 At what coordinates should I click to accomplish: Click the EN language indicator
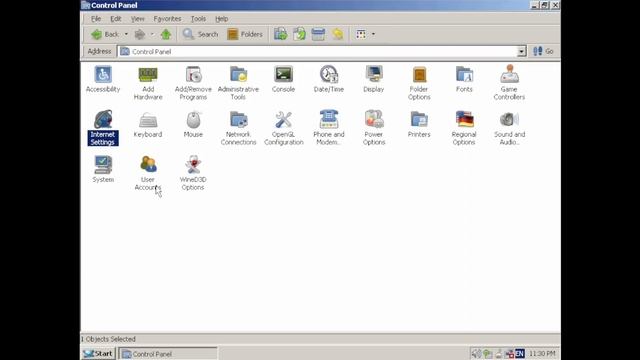[x=520, y=353]
